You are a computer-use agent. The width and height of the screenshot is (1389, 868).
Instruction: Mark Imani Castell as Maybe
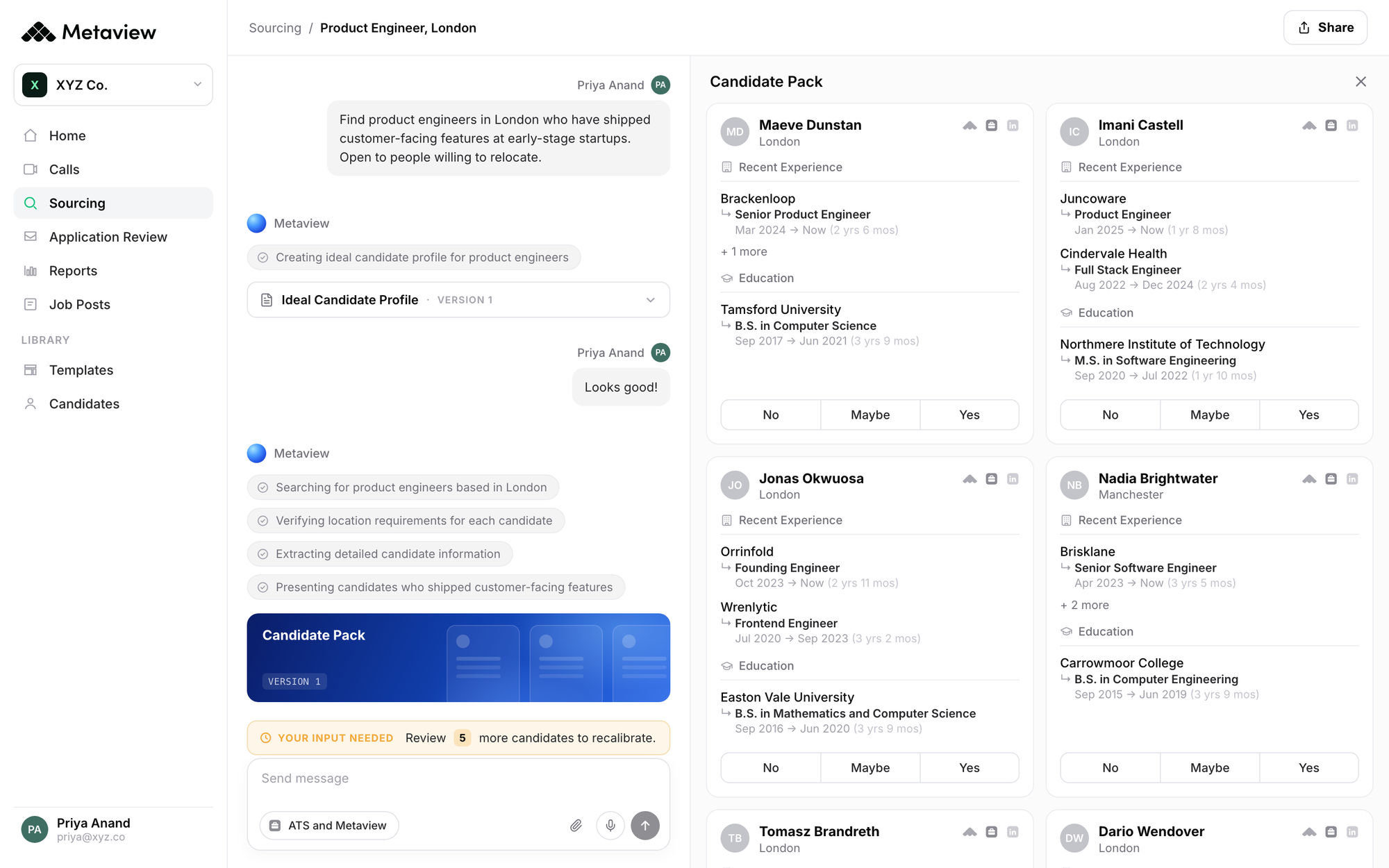pos(1210,415)
